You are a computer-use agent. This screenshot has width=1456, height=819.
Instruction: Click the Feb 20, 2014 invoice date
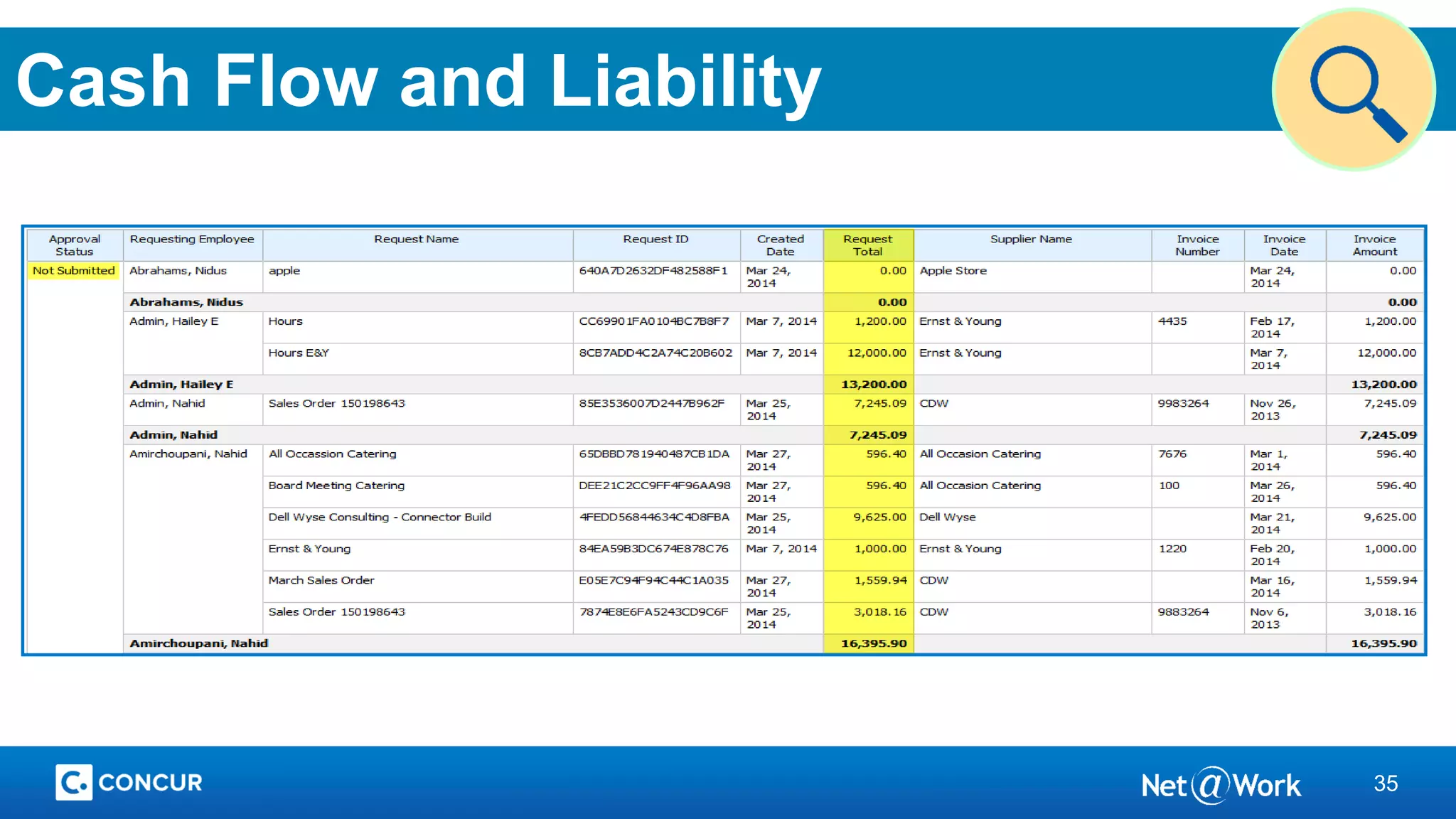(x=1272, y=555)
